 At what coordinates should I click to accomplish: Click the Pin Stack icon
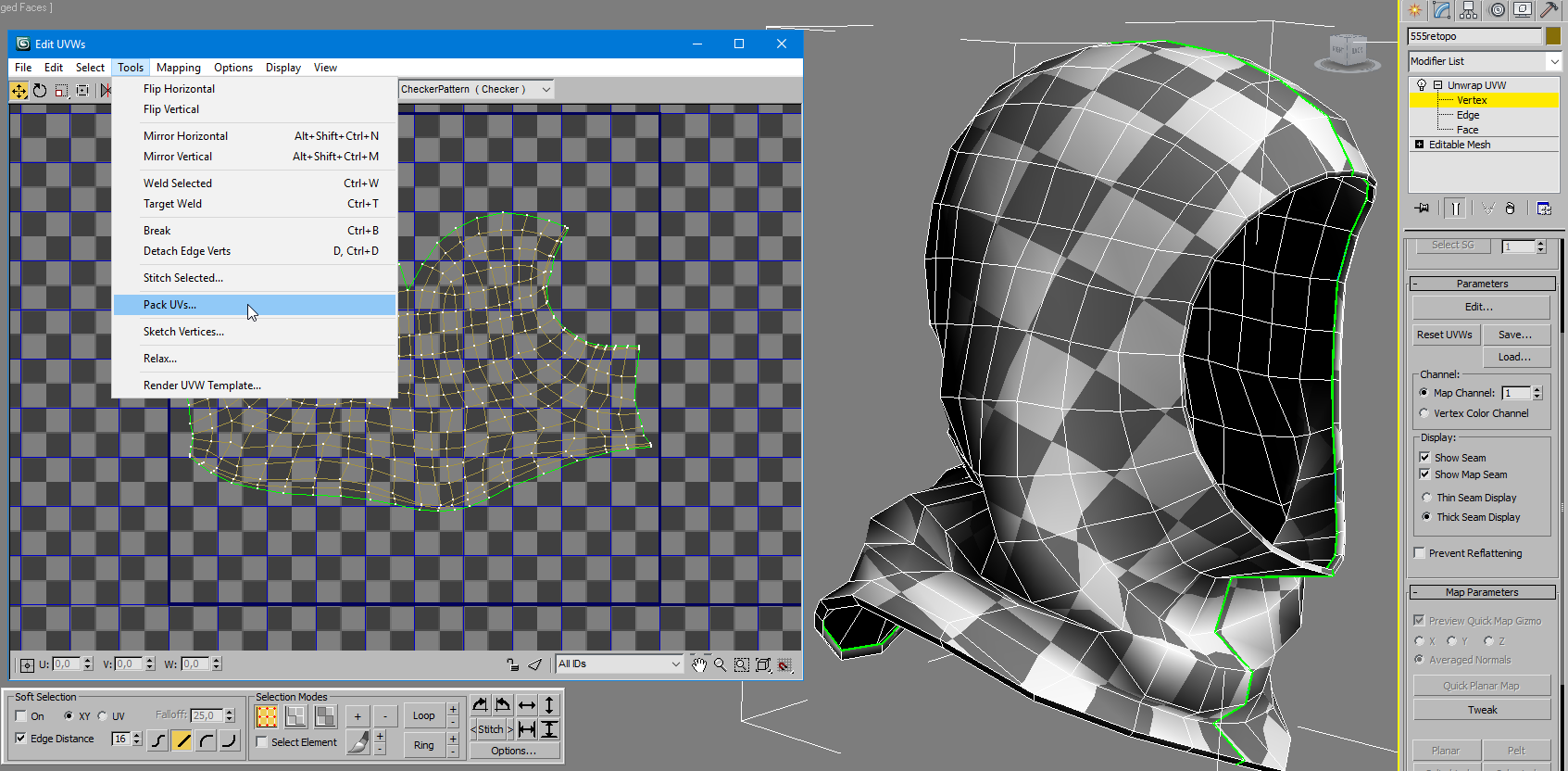[1422, 209]
